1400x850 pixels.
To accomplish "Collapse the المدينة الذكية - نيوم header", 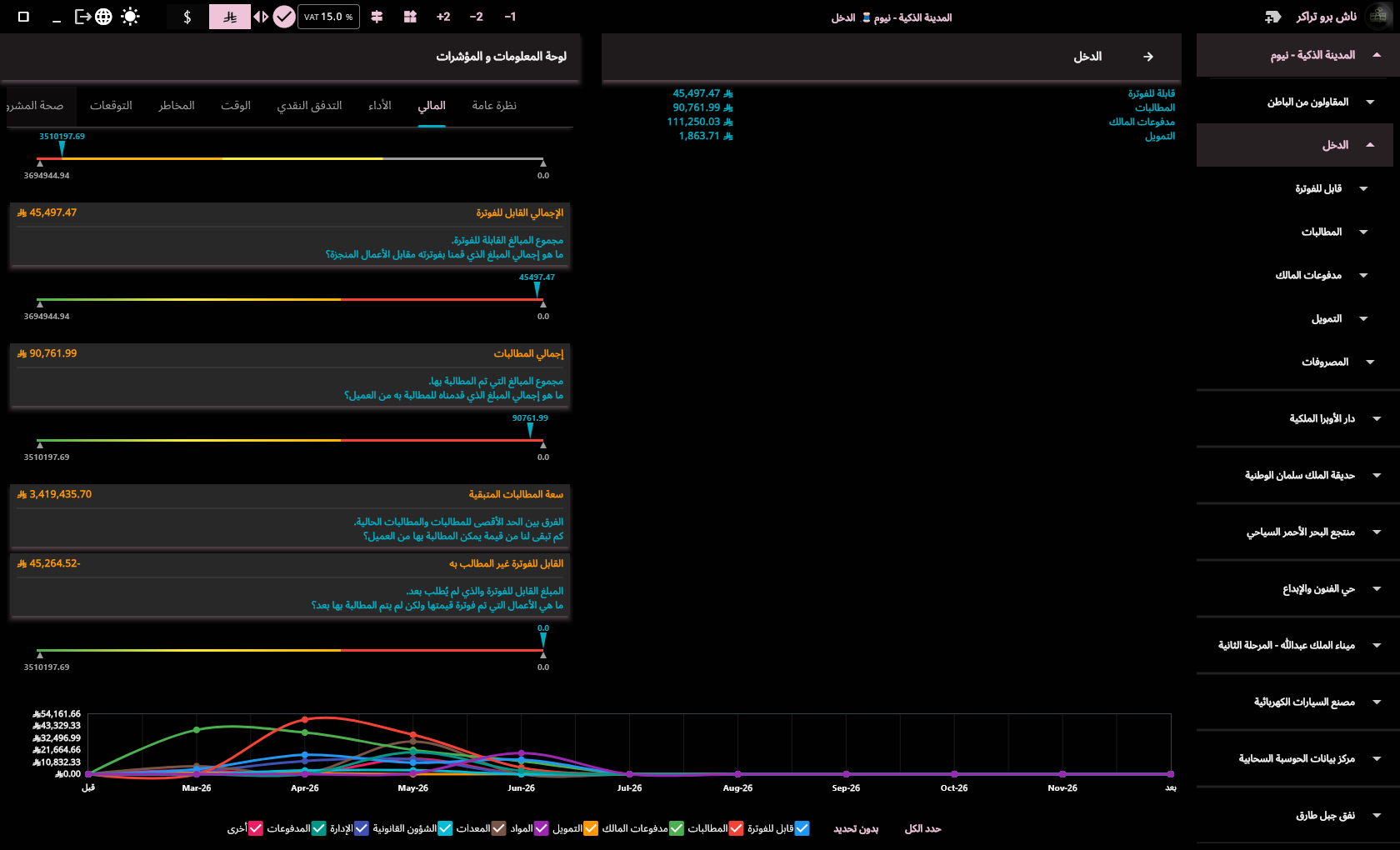I will pyautogui.click(x=1377, y=55).
